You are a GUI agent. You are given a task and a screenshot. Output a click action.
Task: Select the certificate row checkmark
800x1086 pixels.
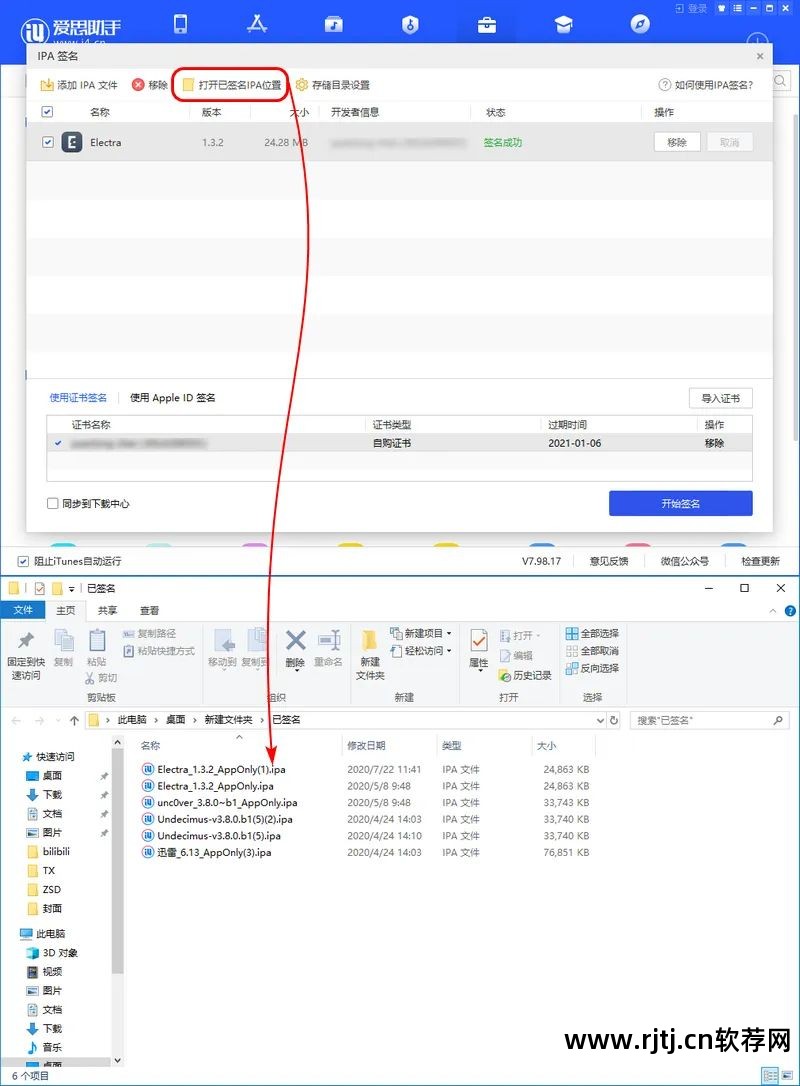tap(58, 443)
